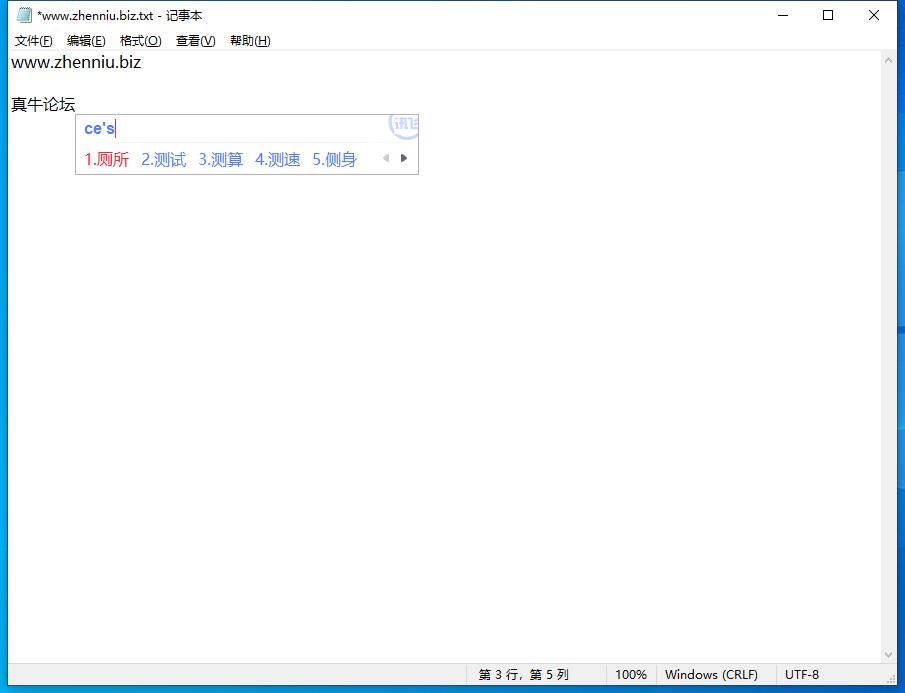This screenshot has height=693, width=905.
Task: Click the text line www.zhenniu.biz
Action: [x=76, y=62]
